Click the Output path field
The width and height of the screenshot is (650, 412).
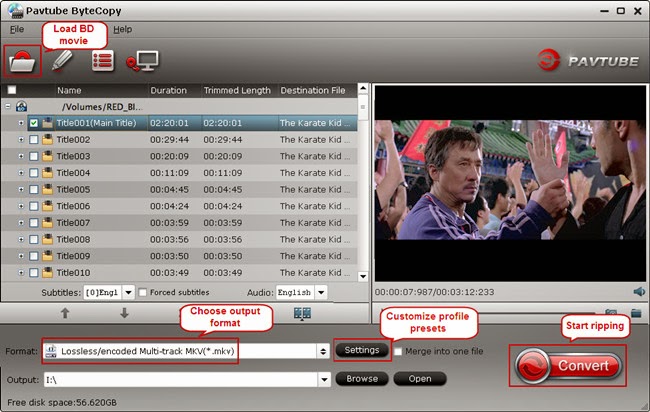click(x=181, y=379)
